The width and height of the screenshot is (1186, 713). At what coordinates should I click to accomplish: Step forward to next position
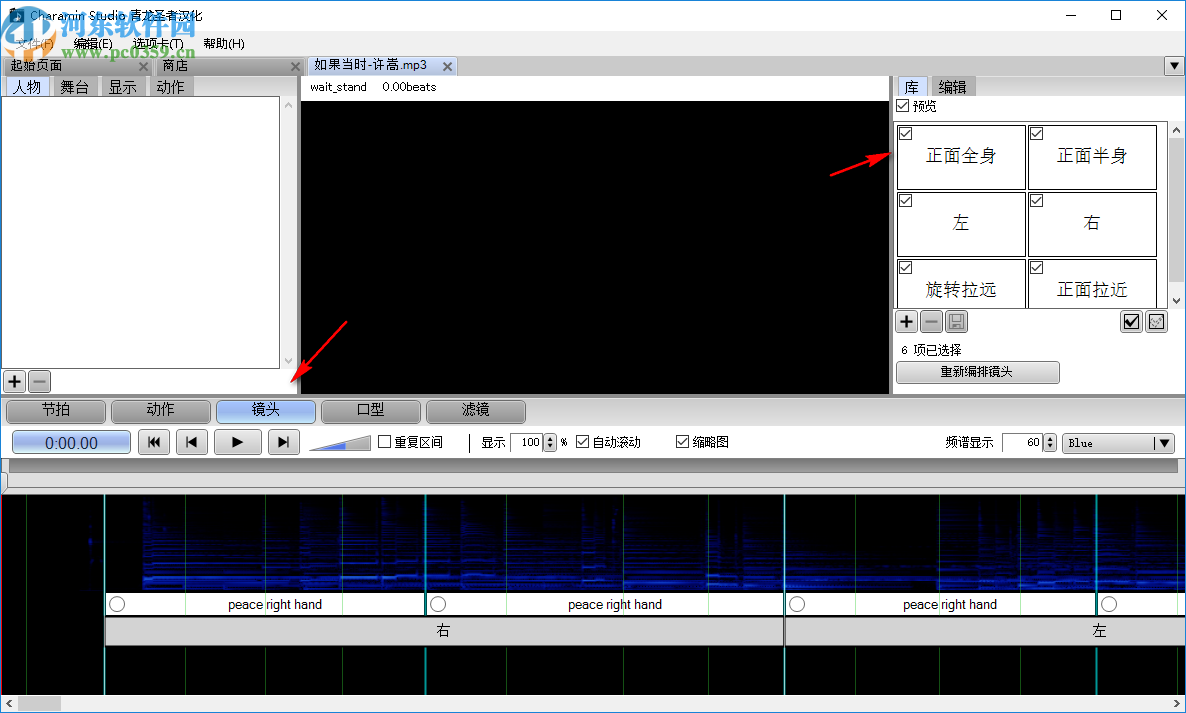click(x=283, y=442)
